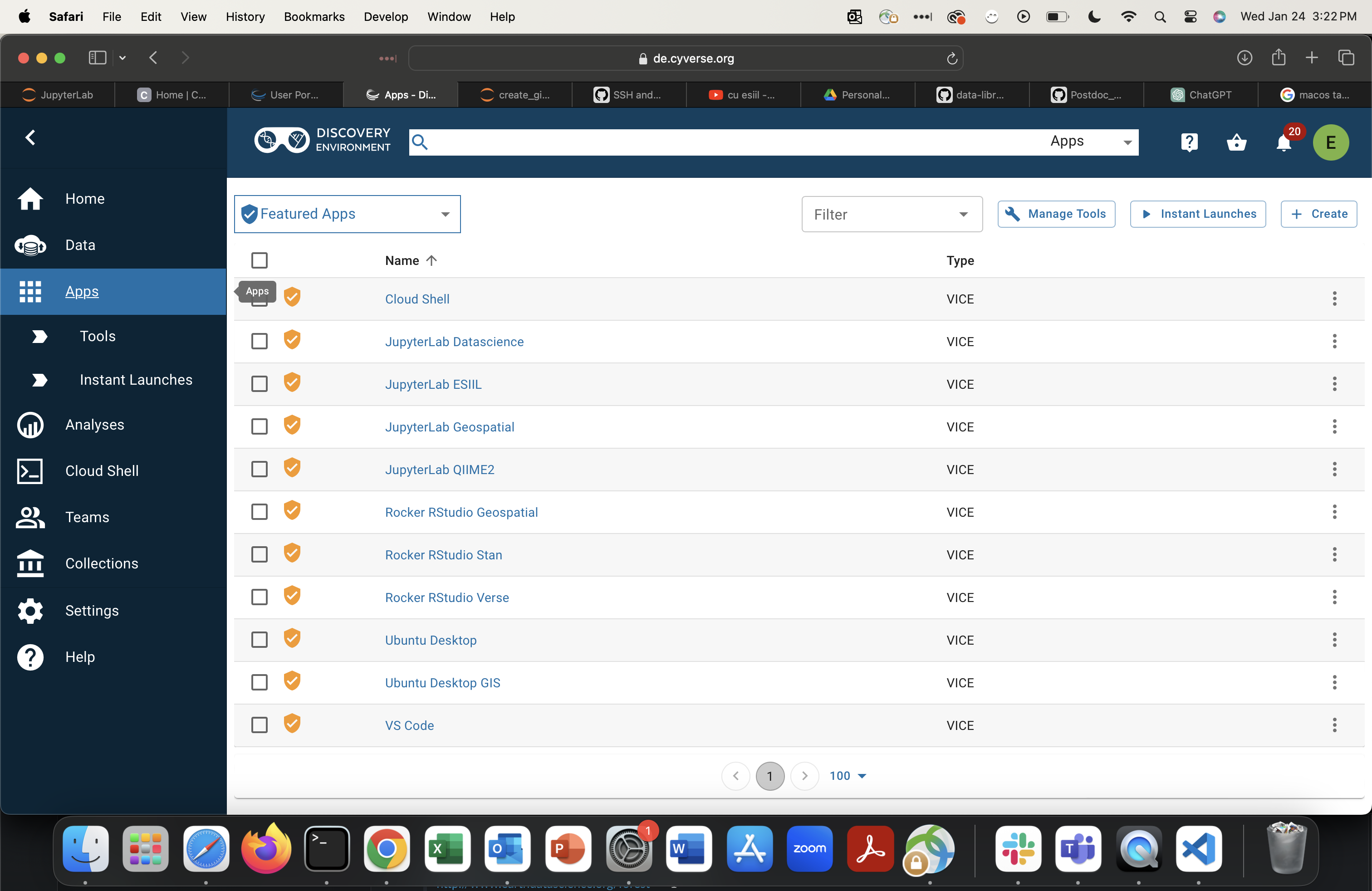Click the Manage Tools button
The height and width of the screenshot is (891, 1372).
pos(1055,214)
